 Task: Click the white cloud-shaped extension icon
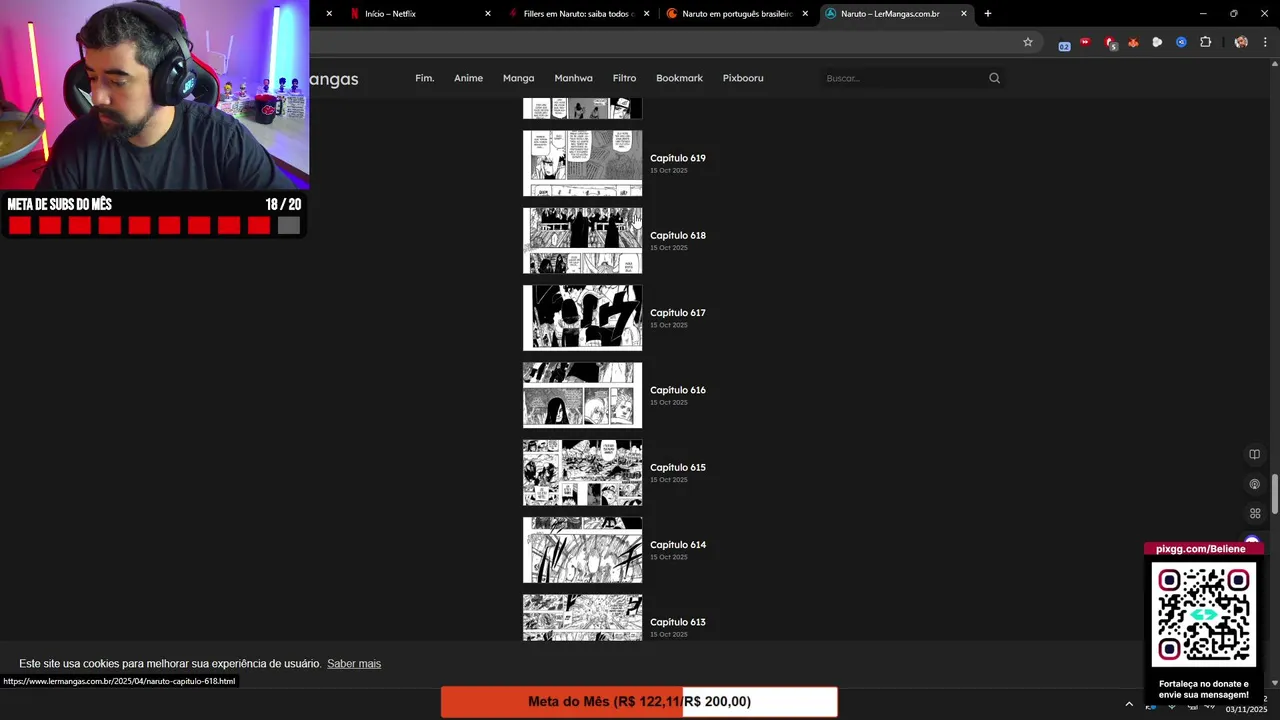click(1157, 42)
